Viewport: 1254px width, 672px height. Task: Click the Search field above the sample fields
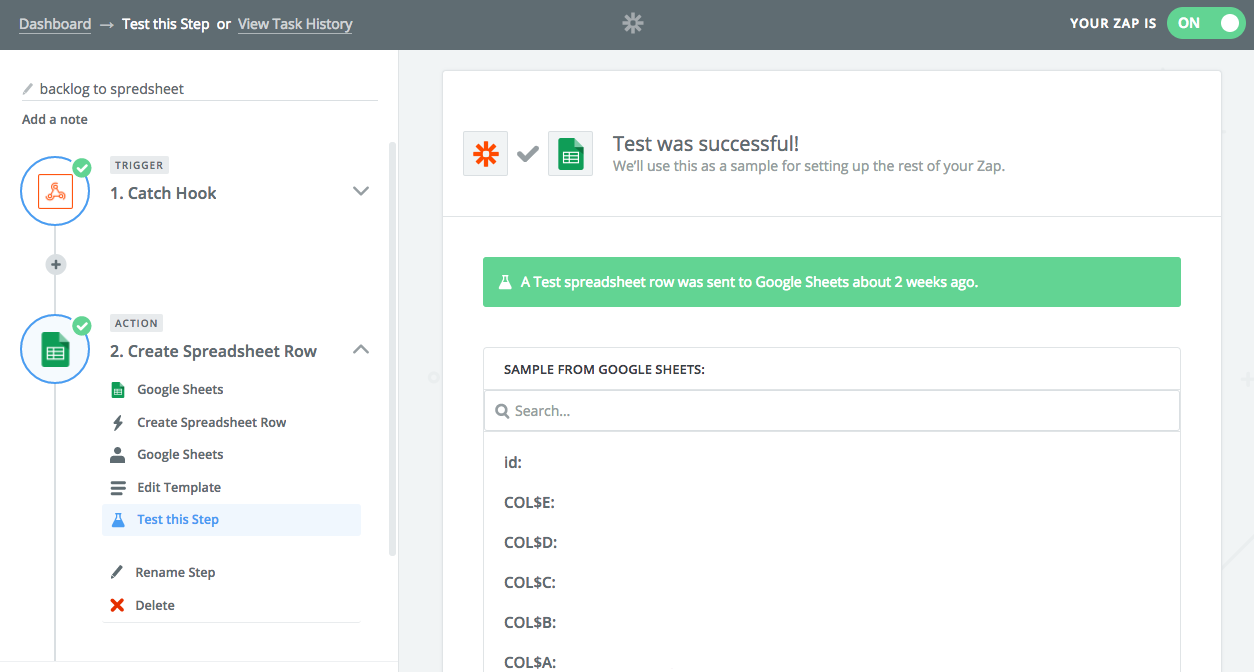point(832,410)
